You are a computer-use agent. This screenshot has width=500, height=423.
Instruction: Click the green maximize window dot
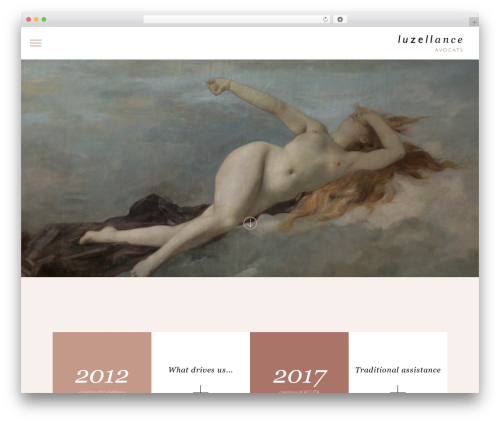coord(44,20)
